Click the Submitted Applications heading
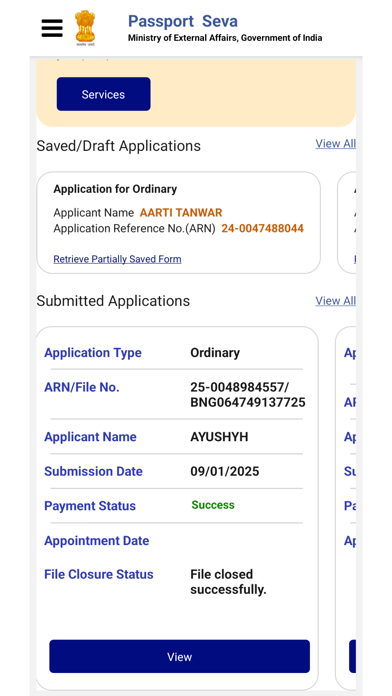 coord(113,301)
